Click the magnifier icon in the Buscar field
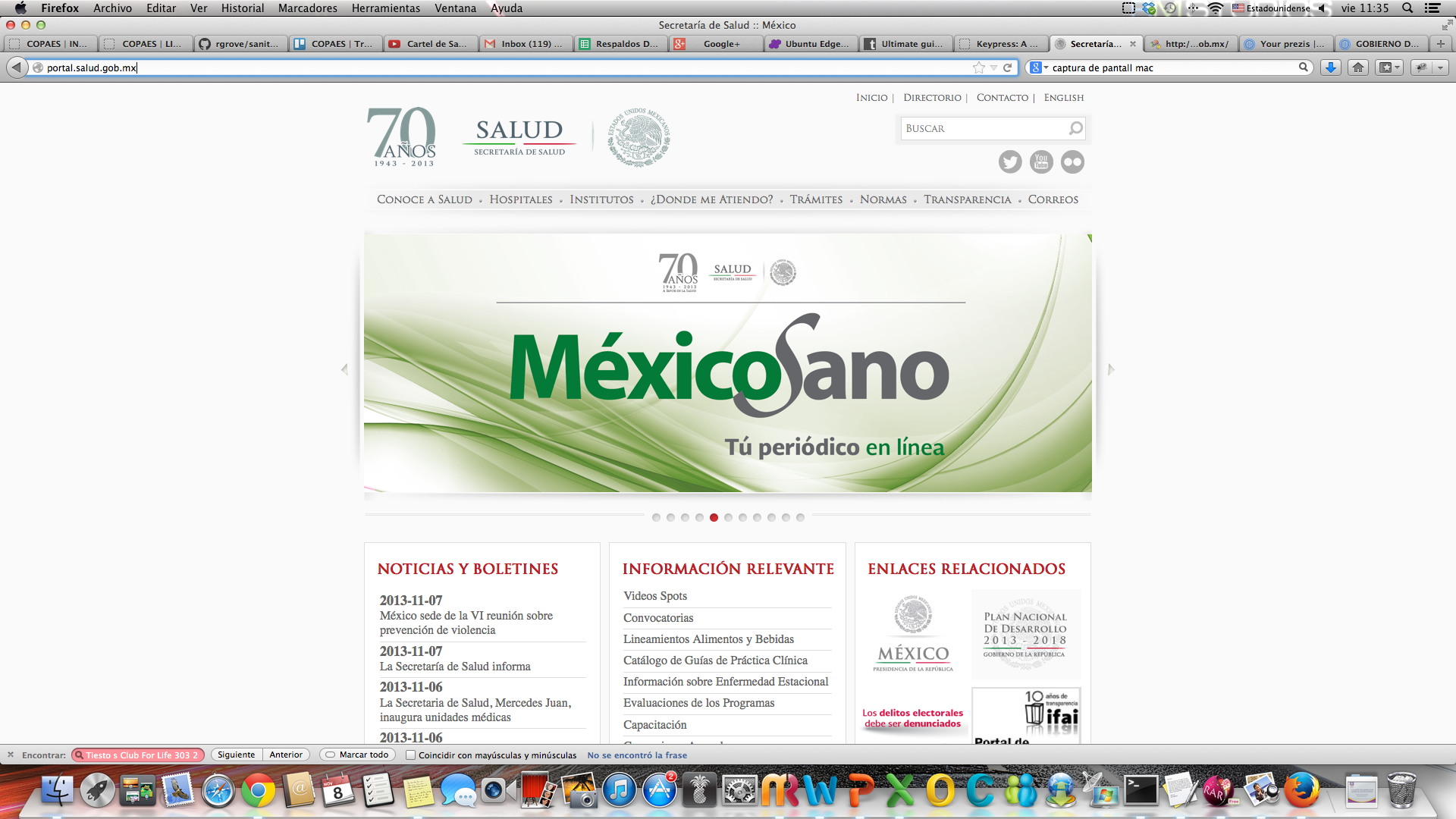Viewport: 1456px width, 819px height. [x=1075, y=128]
